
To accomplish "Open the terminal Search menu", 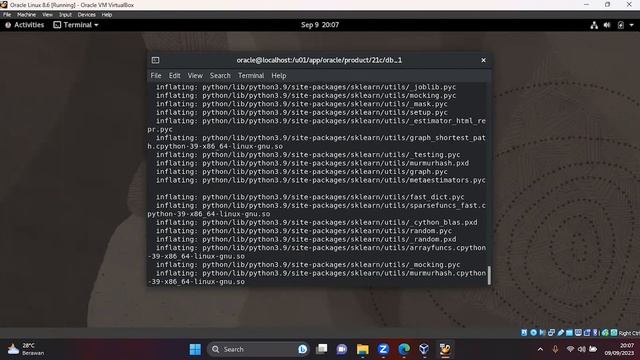I will (220, 76).
